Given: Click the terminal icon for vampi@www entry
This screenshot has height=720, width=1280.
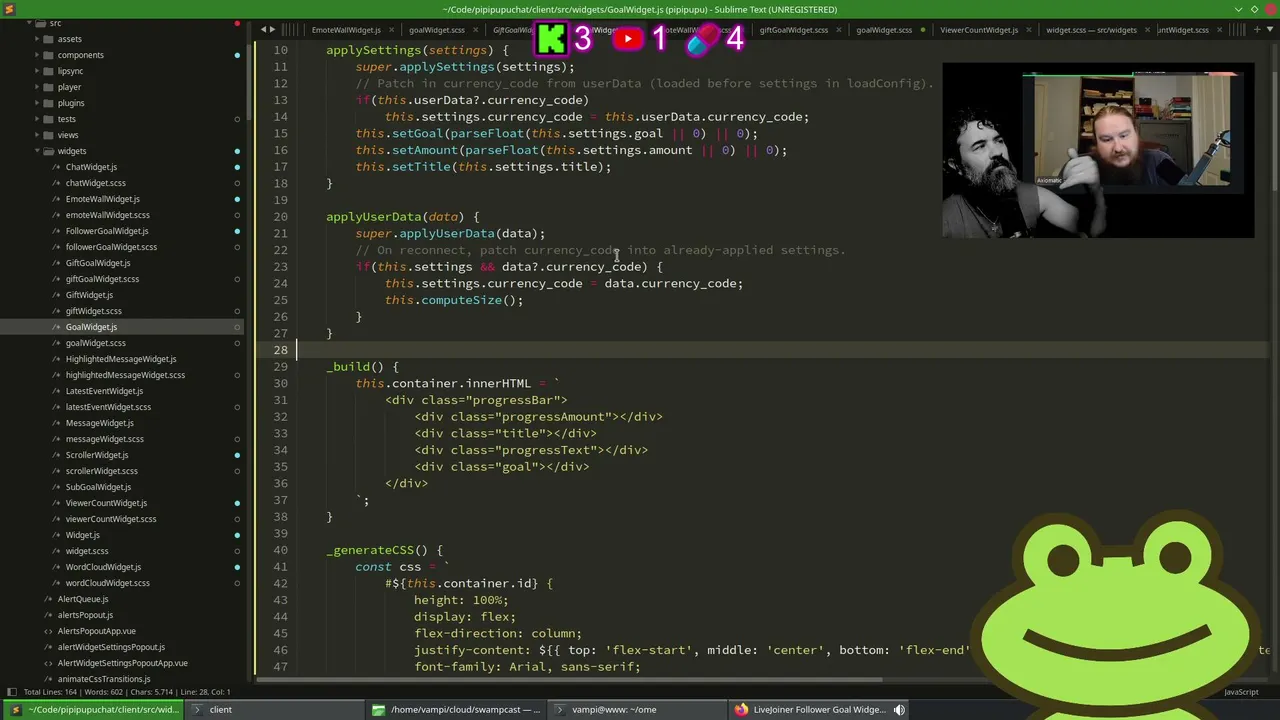Looking at the screenshot, I should [560, 710].
